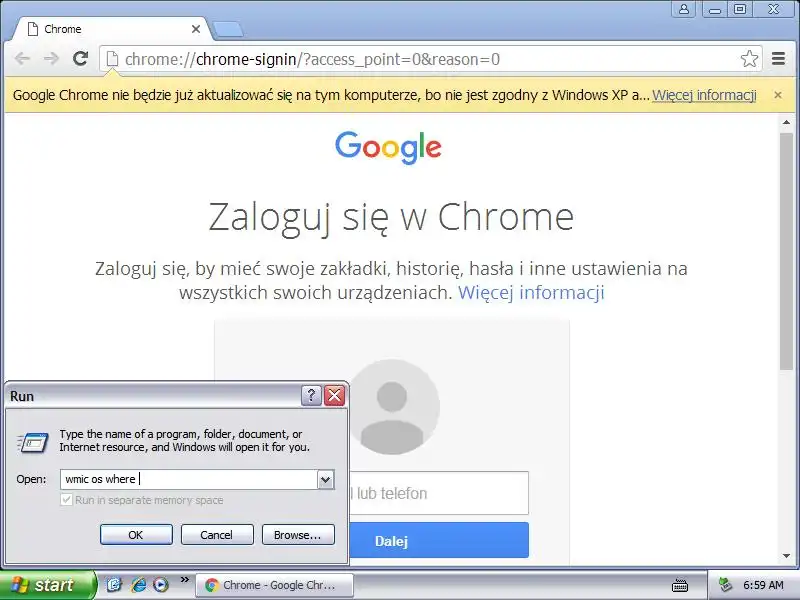
Task: Click the Run dialog program icon
Action: click(33, 442)
